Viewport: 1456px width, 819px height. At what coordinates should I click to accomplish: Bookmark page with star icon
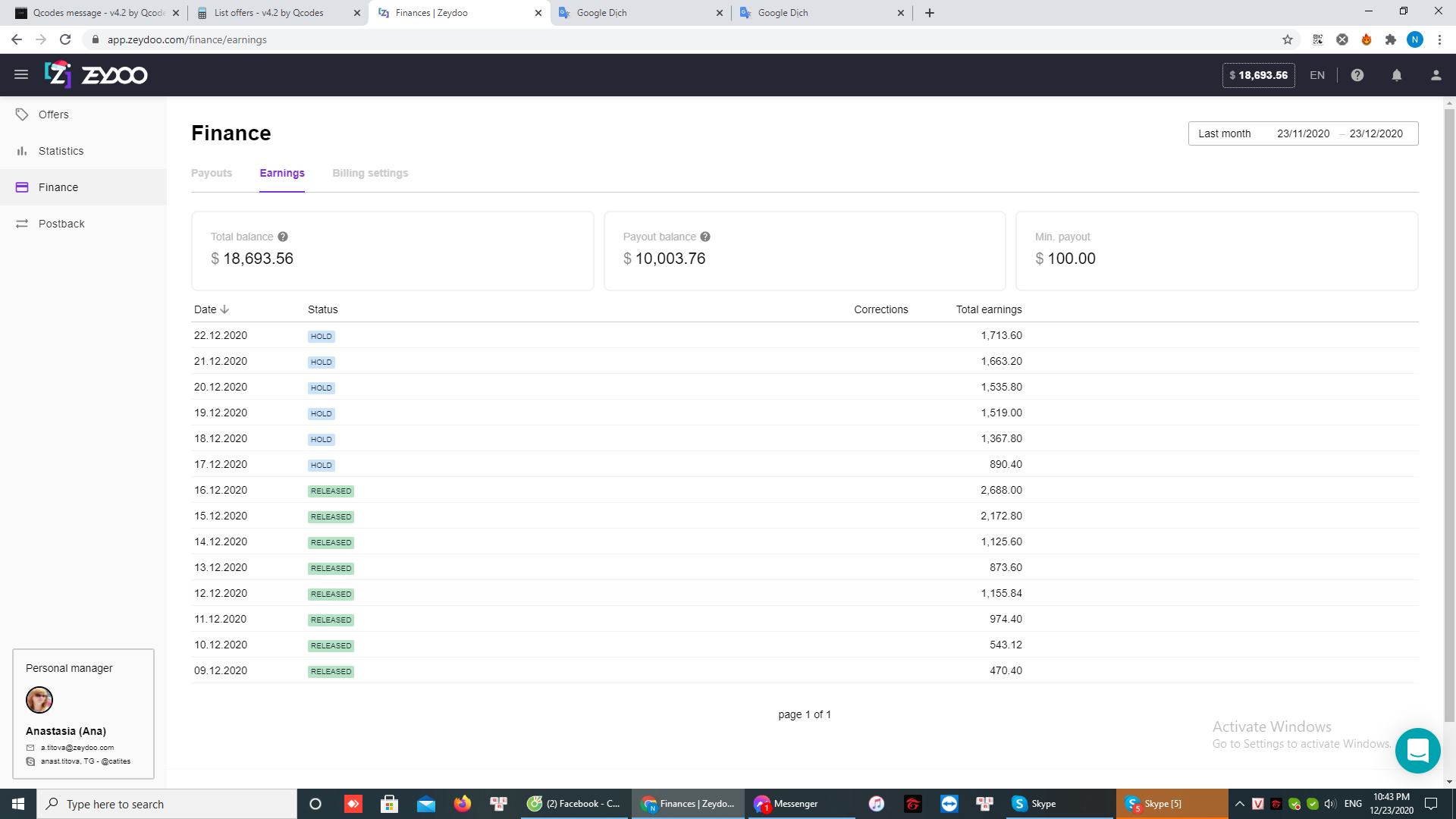(1288, 39)
